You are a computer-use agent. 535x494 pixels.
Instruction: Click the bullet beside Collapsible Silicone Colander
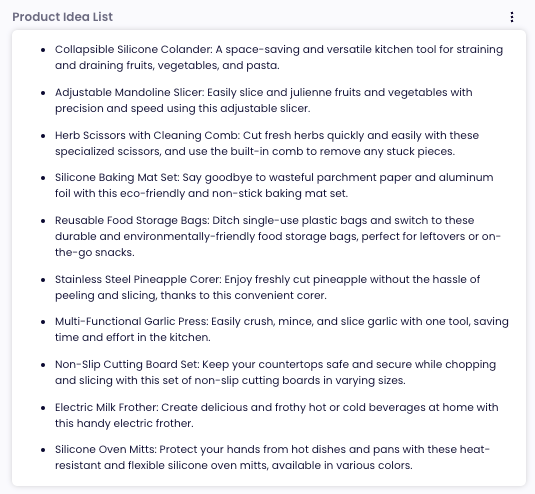[43, 50]
